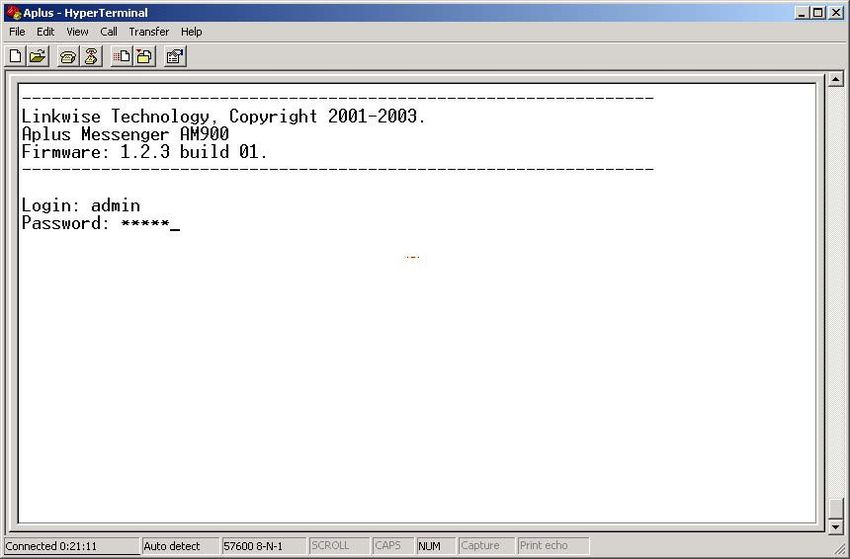850x559 pixels.
Task: Click the Send file toolbar icon
Action: tap(122, 56)
